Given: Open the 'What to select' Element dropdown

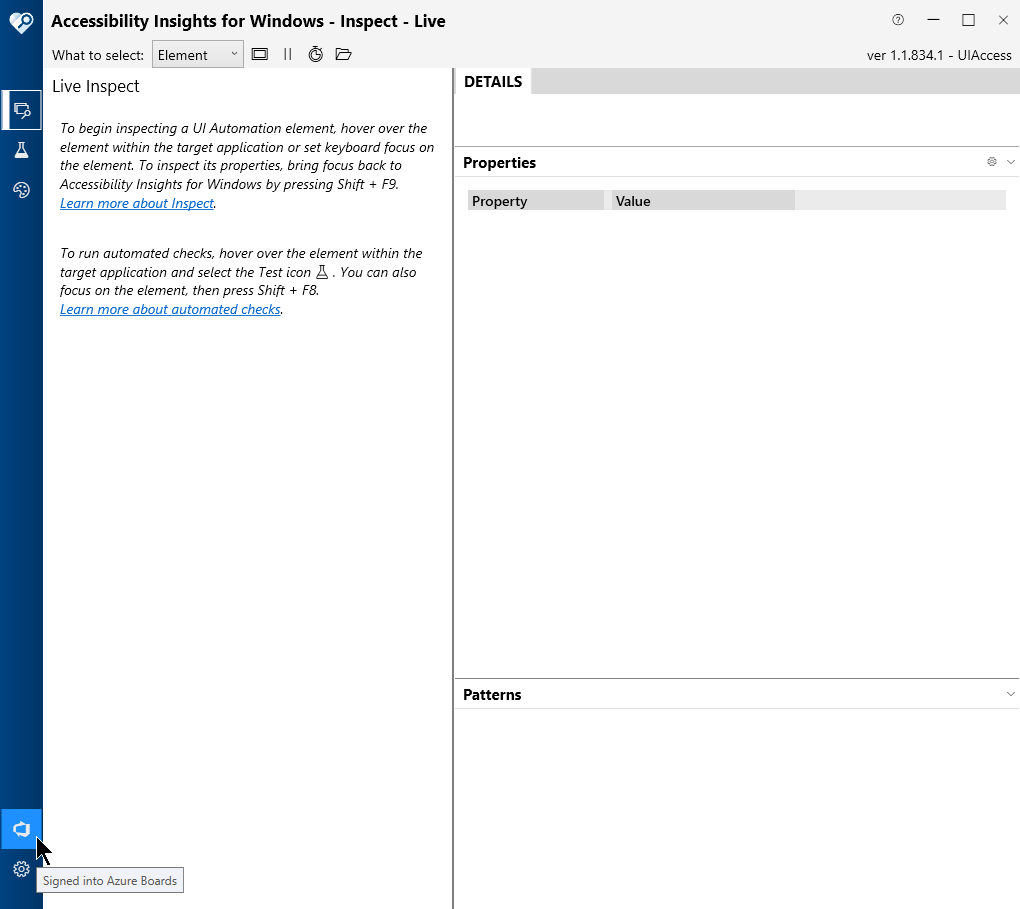Looking at the screenshot, I should 198,55.
